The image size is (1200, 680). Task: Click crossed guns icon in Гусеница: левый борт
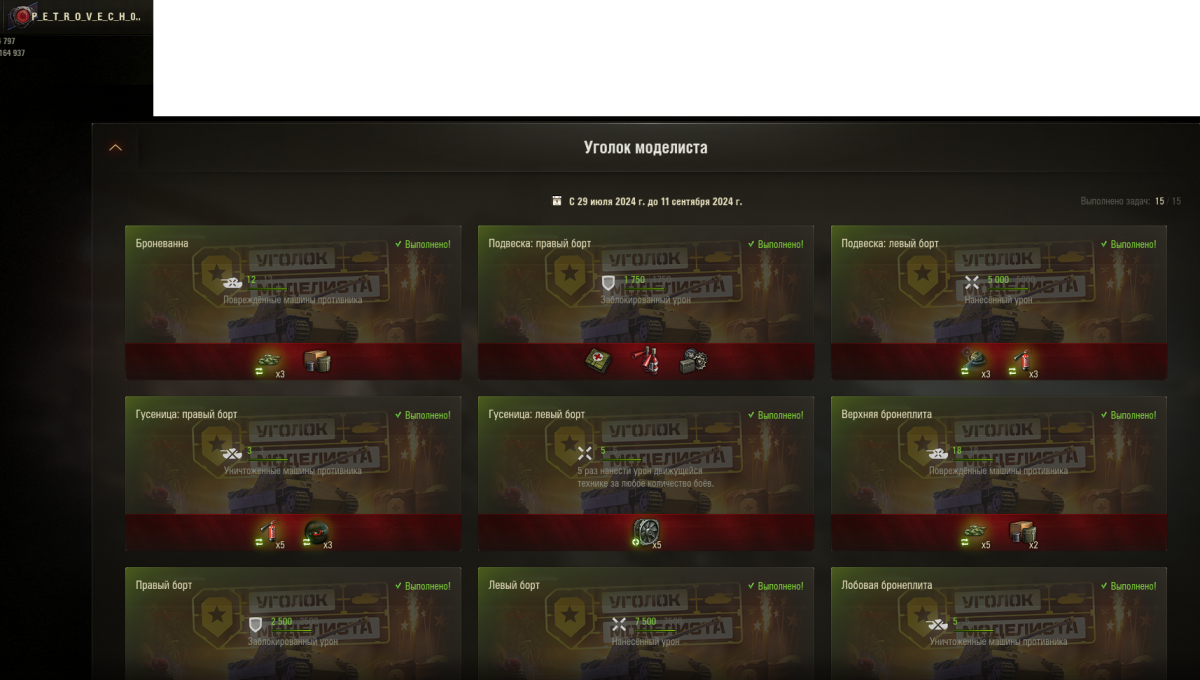click(585, 453)
